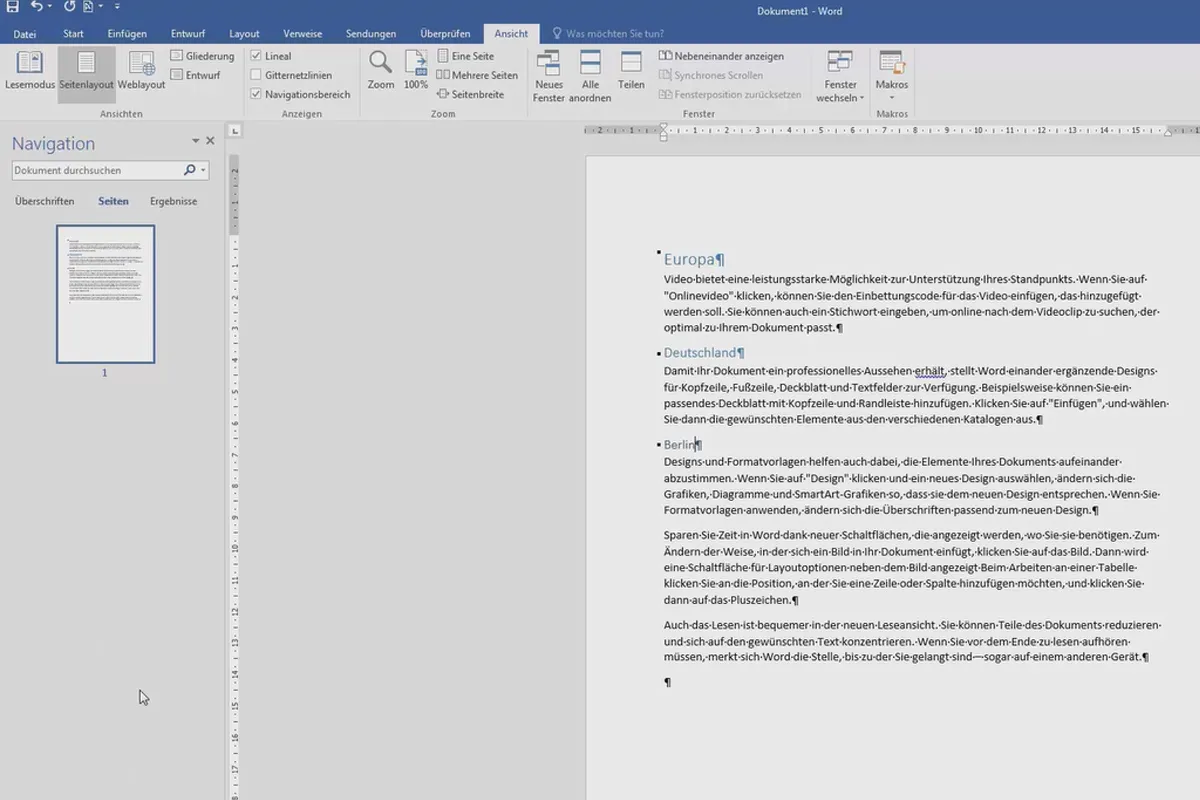
Task: Set zoom to 100%
Action: coord(416,70)
